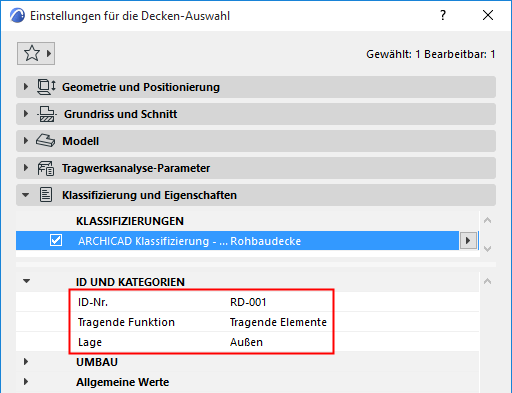The width and height of the screenshot is (512, 393).
Task: Click the Lage value Außen
Action: tap(246, 342)
